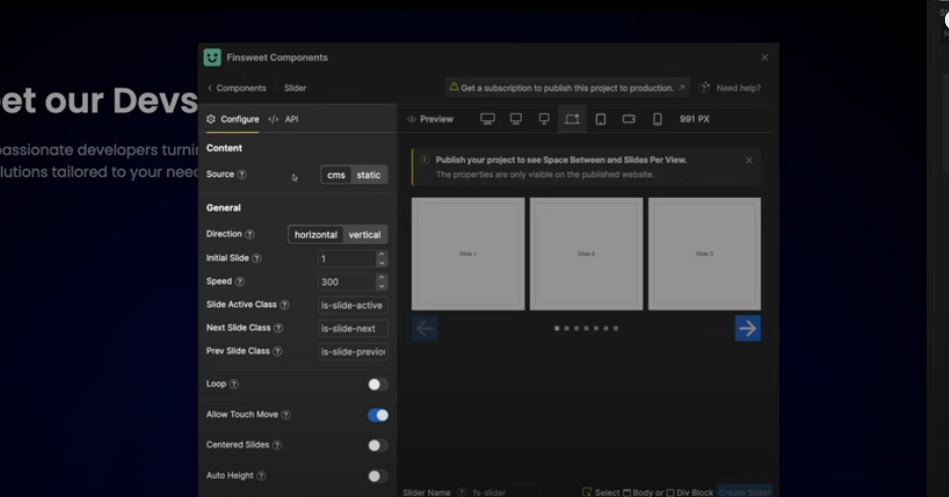Image resolution: width=949 pixels, height=497 pixels.
Task: Click the API code brackets icon
Action: 274,119
